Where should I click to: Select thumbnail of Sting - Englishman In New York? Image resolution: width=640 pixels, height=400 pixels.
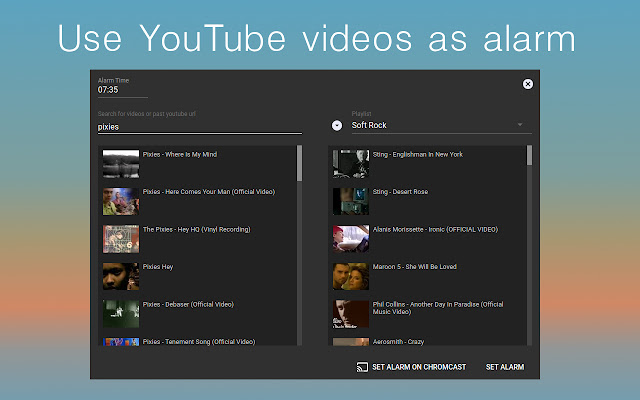click(x=351, y=164)
